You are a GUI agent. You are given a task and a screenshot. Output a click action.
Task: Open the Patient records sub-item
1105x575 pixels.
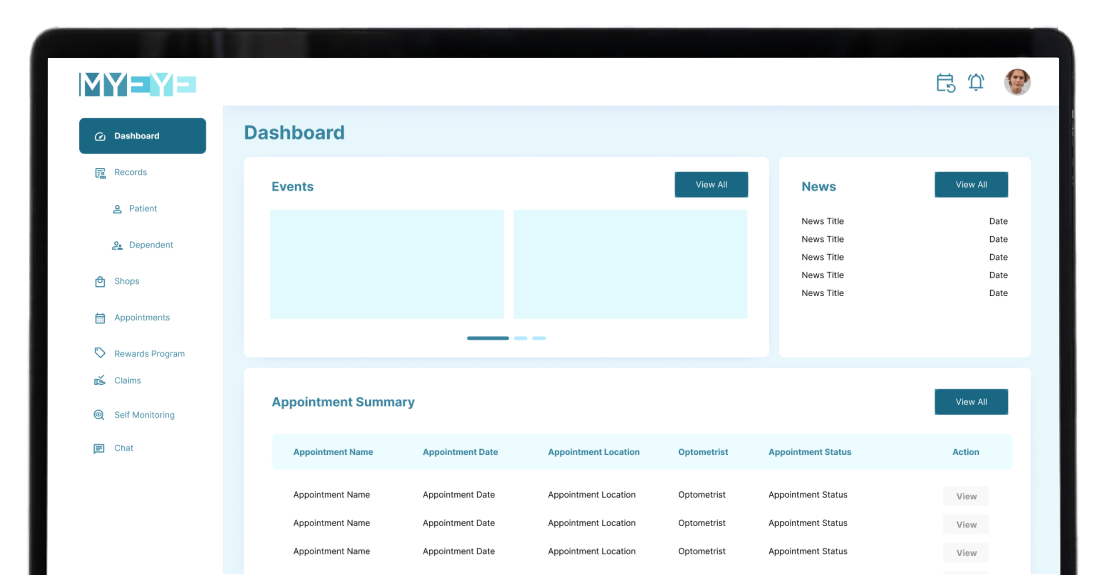(x=142, y=209)
